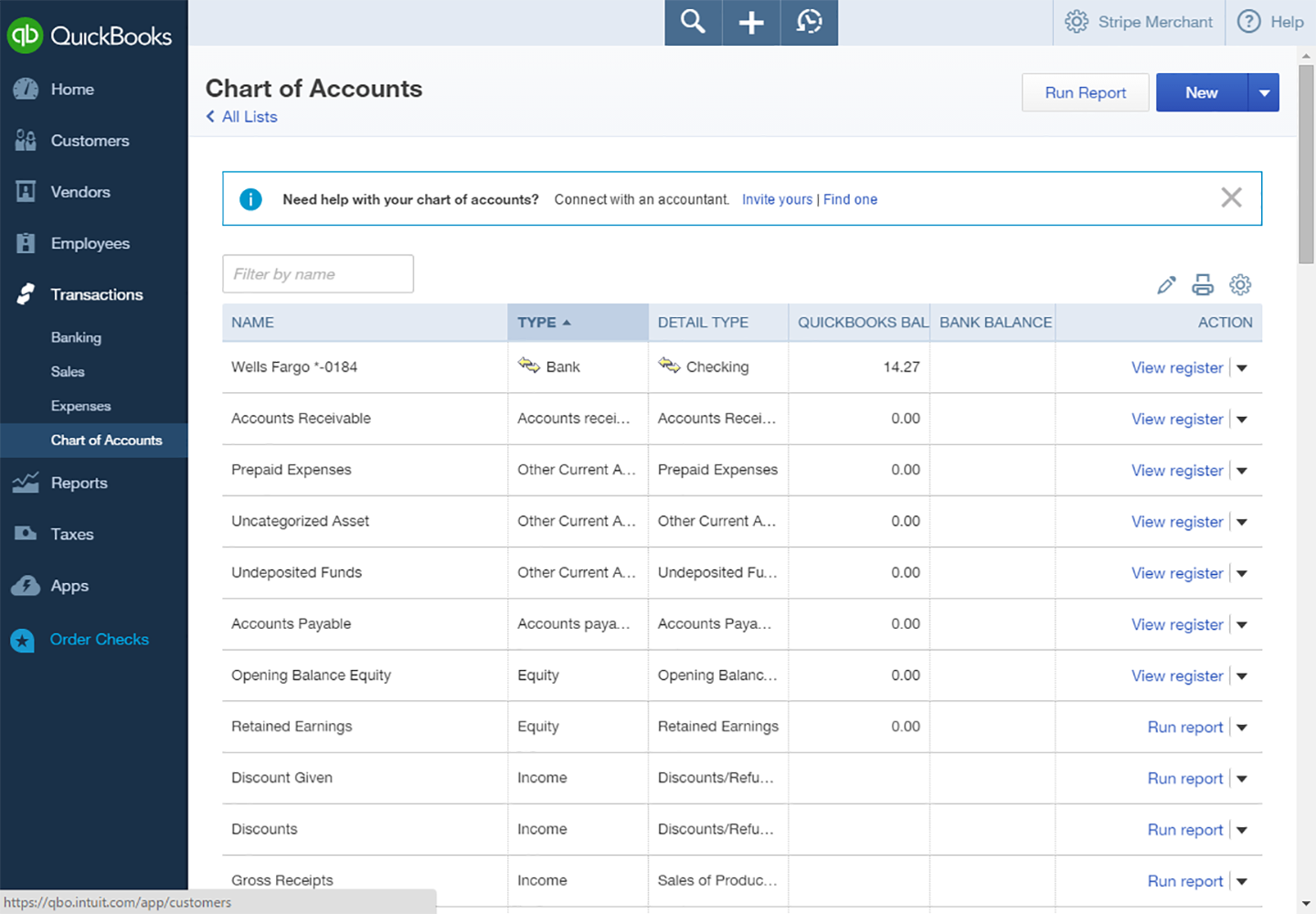This screenshot has height=914, width=1316.
Task: Click the Home dashboard icon
Action: (x=26, y=90)
